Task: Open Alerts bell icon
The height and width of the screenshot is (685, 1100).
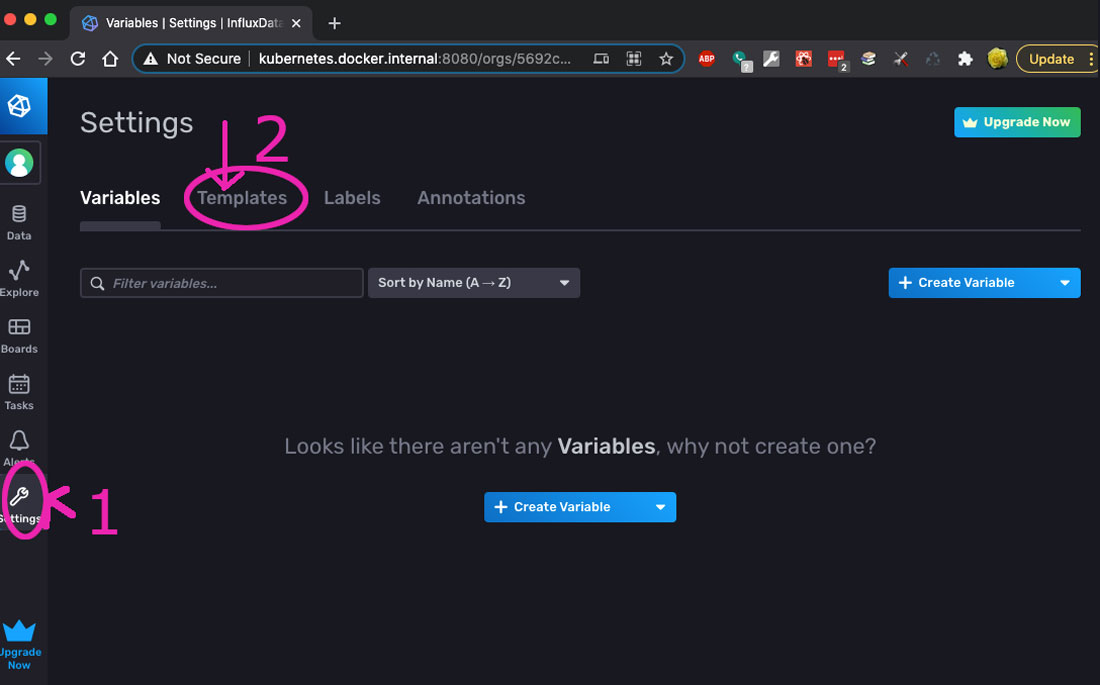Action: (x=19, y=446)
